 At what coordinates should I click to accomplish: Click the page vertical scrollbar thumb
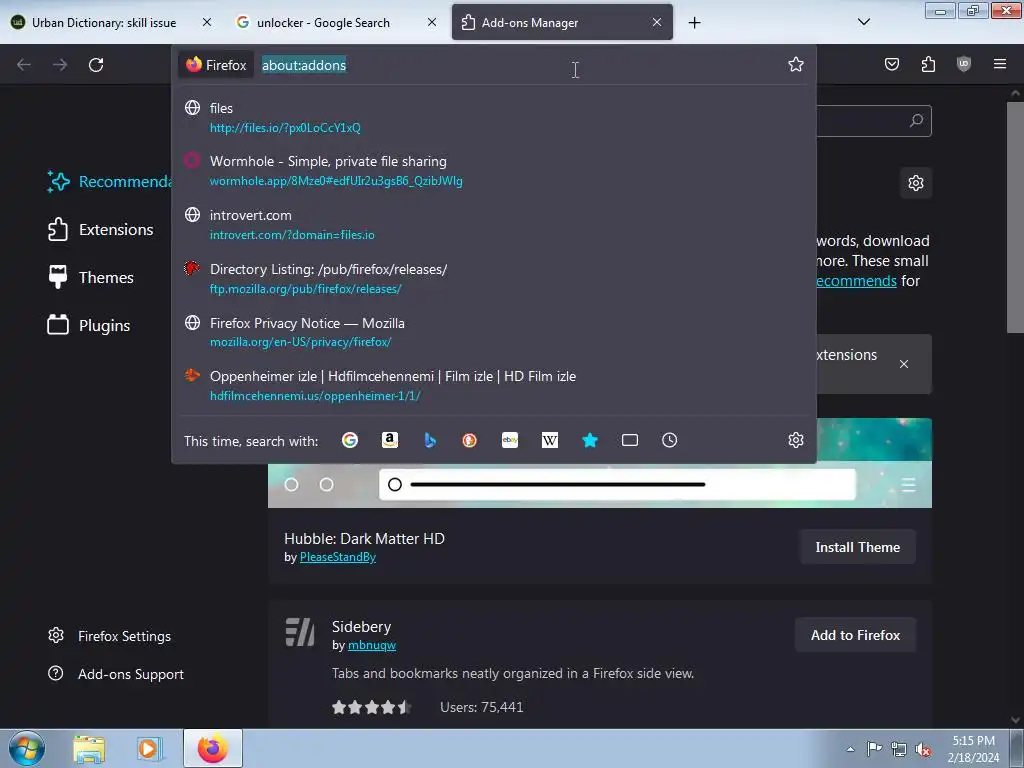tap(1016, 216)
